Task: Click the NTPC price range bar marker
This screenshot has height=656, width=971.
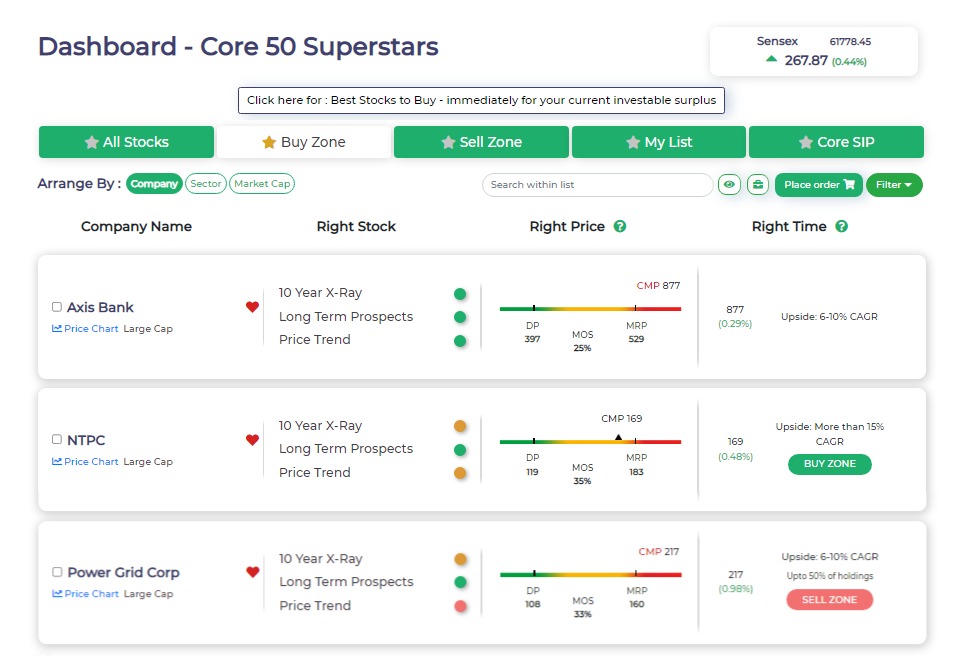Action: click(618, 438)
